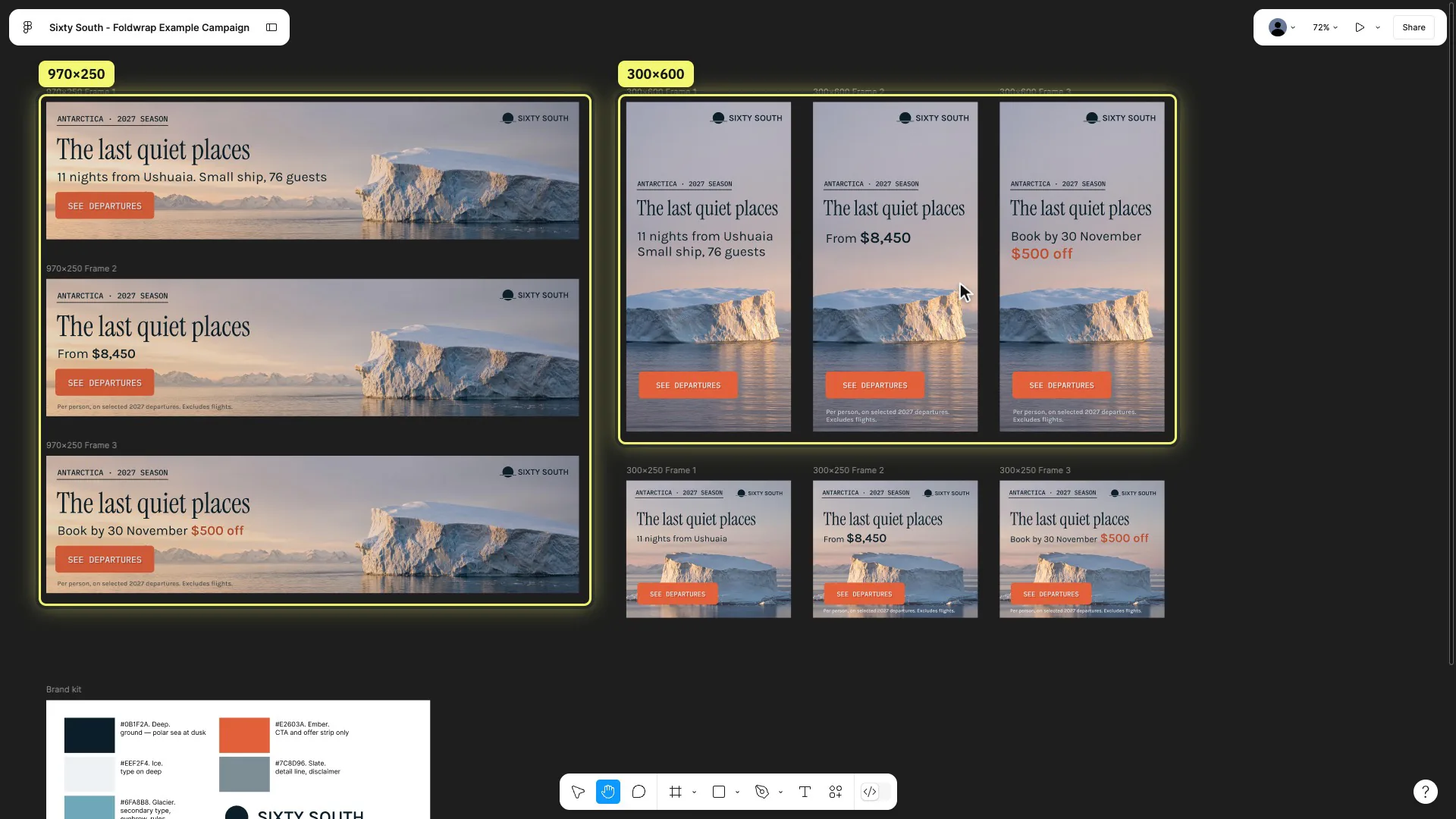The width and height of the screenshot is (1456, 819).
Task: Select the 300×250 Frame 2 label
Action: (x=849, y=470)
